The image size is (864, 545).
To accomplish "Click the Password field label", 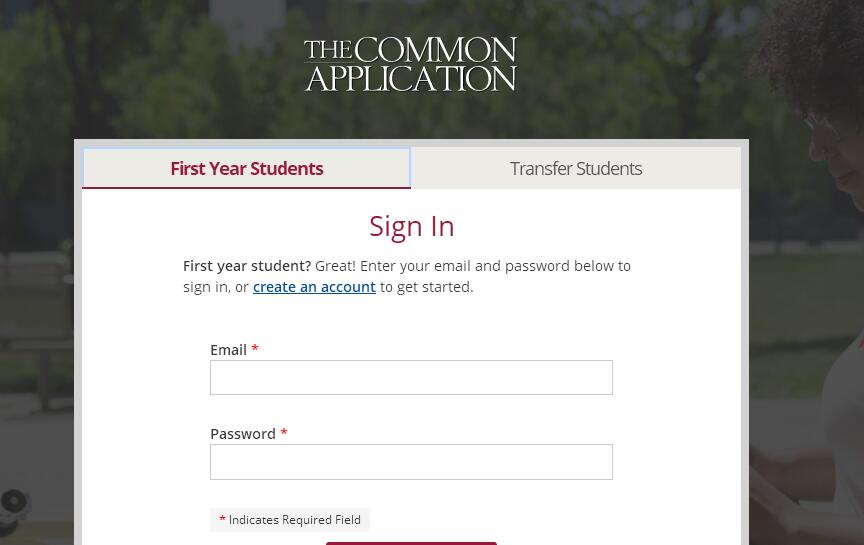I will coord(242,434).
